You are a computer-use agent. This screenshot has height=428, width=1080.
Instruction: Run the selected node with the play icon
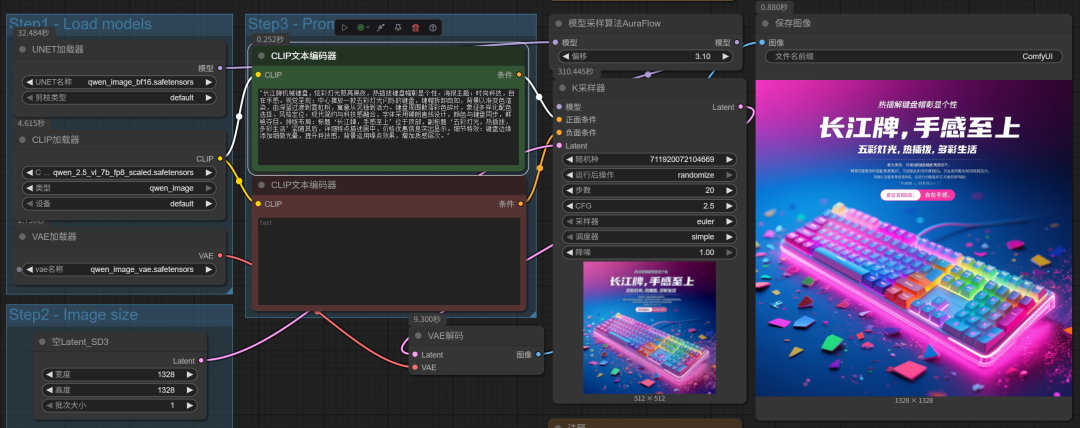click(344, 28)
